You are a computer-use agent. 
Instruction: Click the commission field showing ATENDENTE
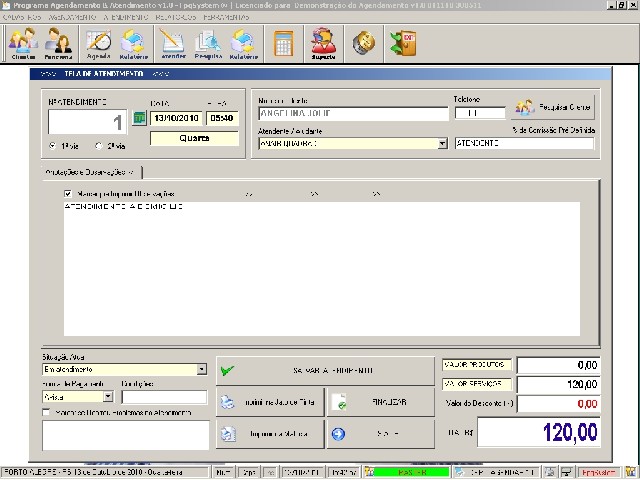[524, 144]
